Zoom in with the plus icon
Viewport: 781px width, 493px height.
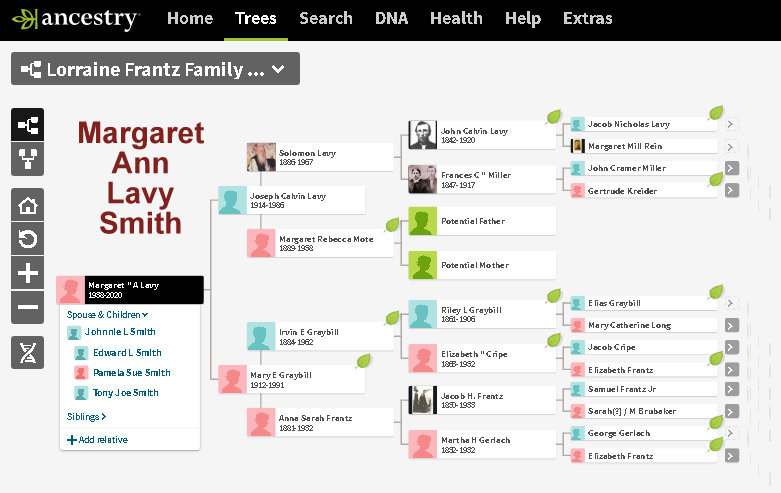click(x=28, y=273)
